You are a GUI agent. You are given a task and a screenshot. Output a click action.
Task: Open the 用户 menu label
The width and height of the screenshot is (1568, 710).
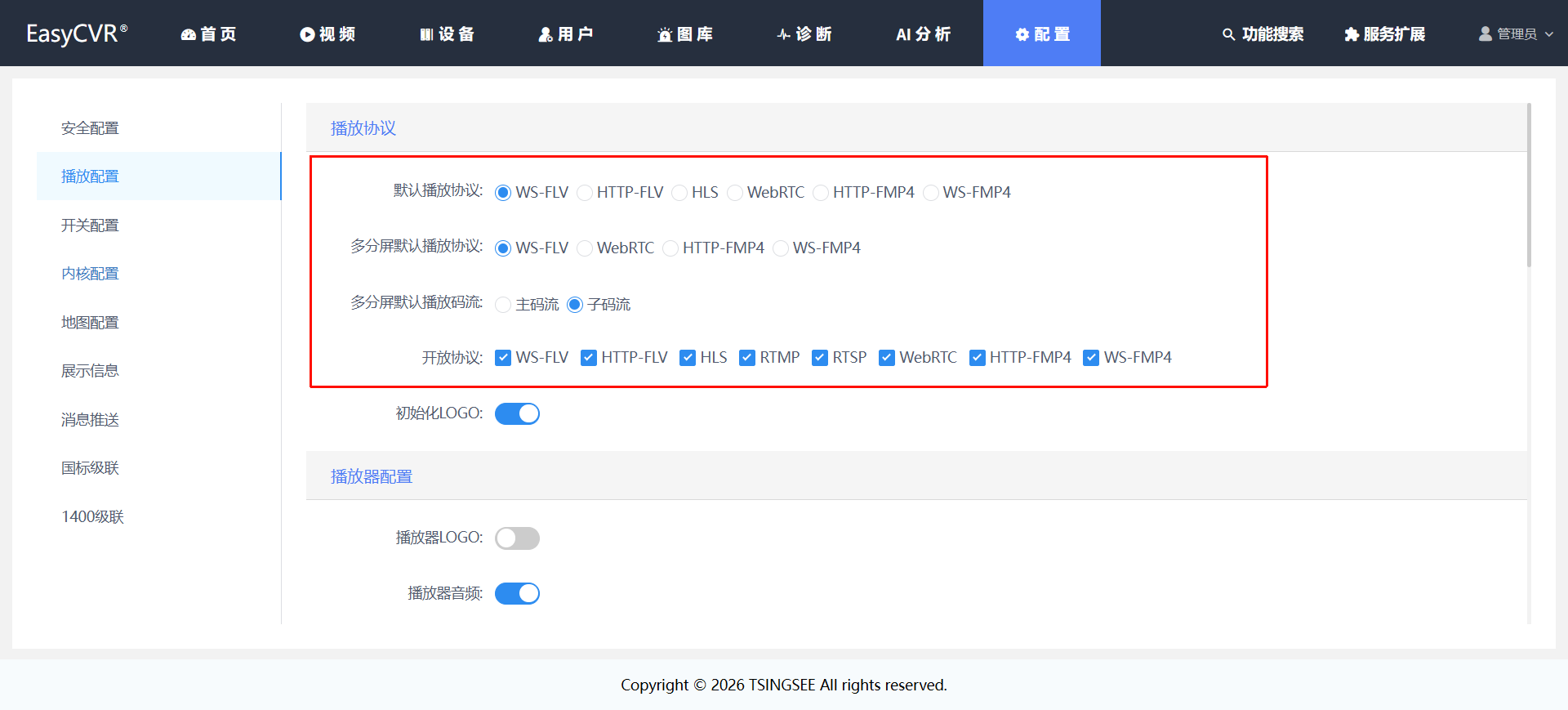coord(576,33)
